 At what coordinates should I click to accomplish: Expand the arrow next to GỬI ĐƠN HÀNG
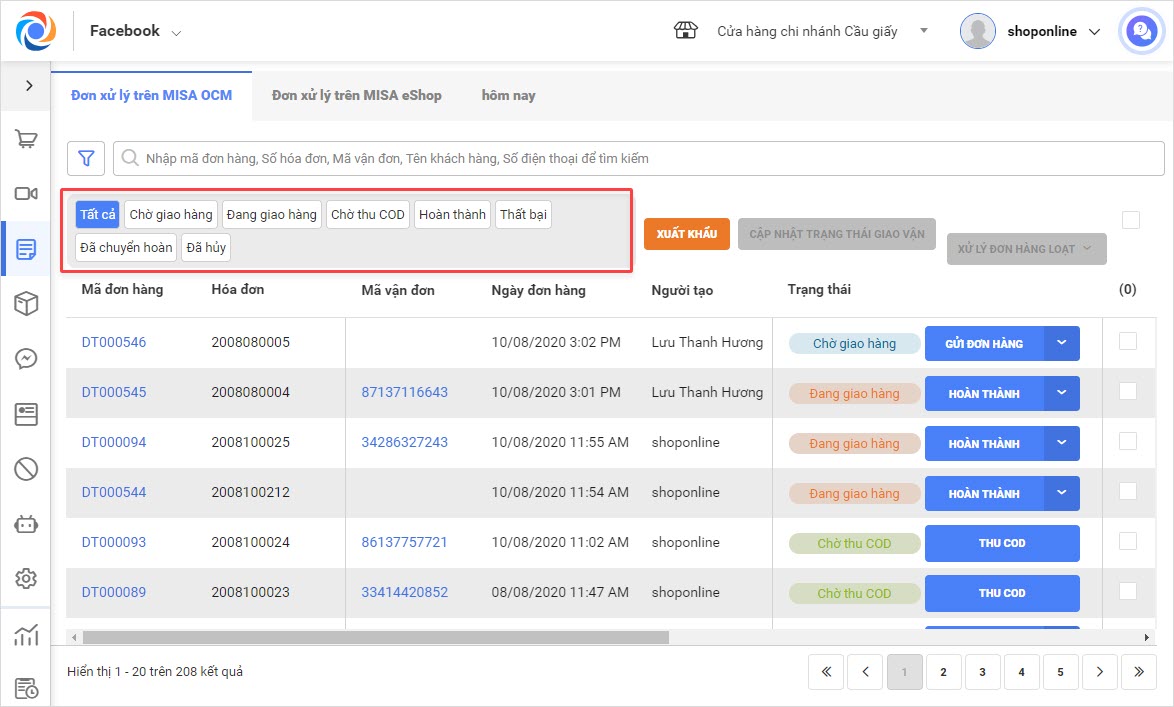pos(1062,343)
